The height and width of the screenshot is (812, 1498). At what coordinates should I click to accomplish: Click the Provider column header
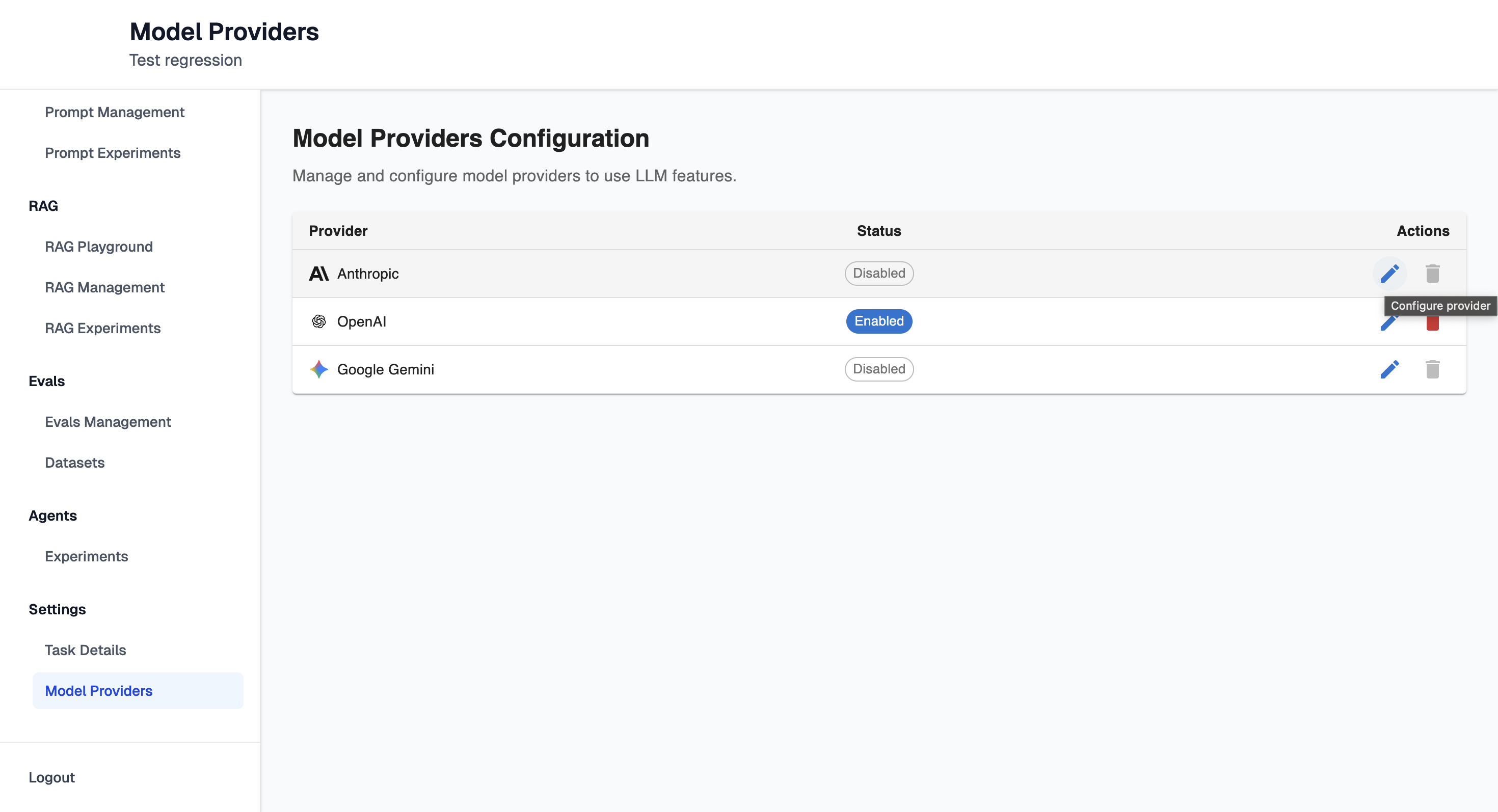pos(338,231)
